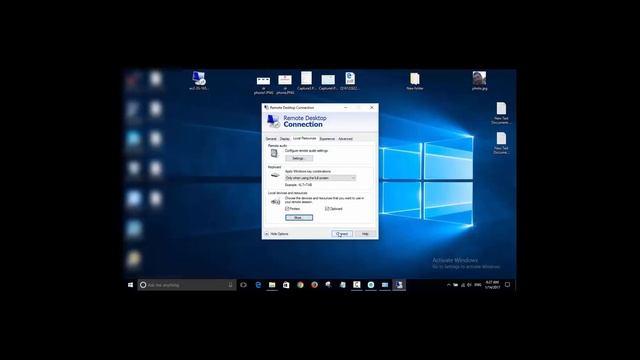This screenshot has height=360, width=640.
Task: Minimize the Remote Desktop Connection window
Action: pos(346,107)
